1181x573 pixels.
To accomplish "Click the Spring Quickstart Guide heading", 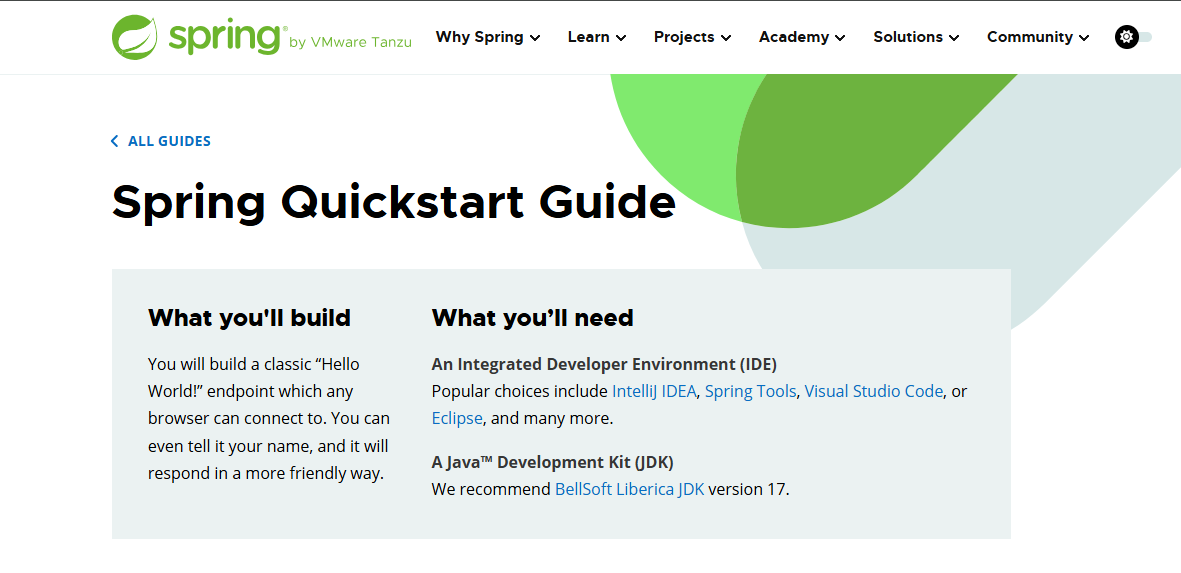I will click(394, 202).
